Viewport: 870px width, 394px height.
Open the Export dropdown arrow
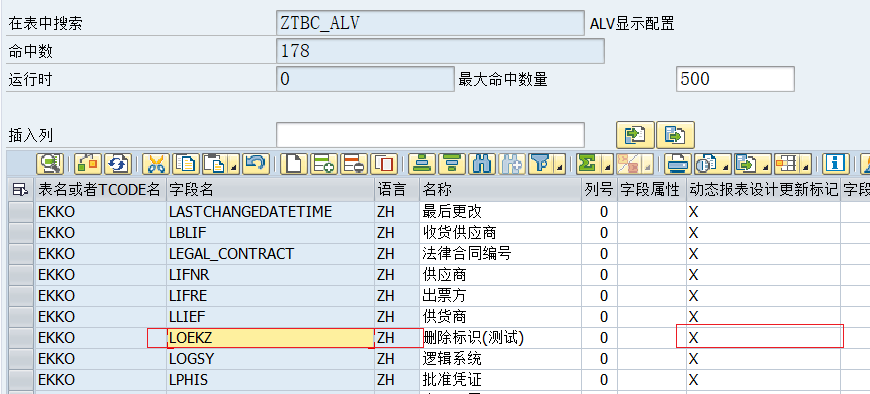click(x=766, y=164)
